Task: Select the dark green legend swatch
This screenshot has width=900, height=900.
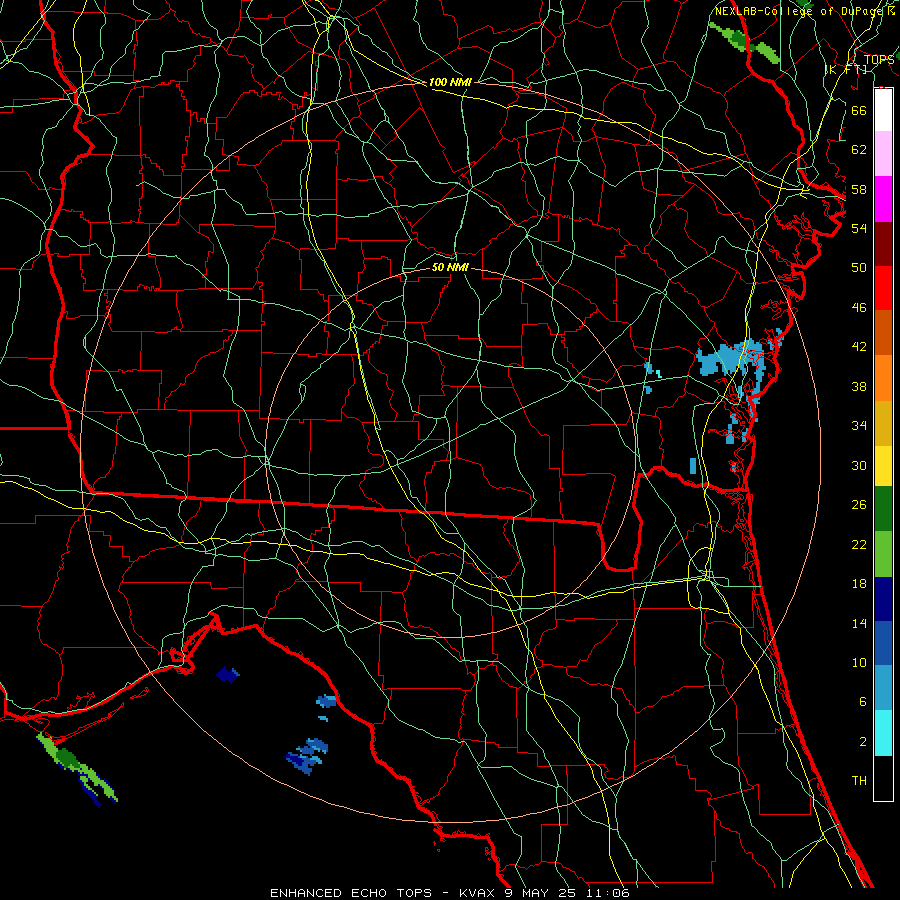Action: coord(883,509)
